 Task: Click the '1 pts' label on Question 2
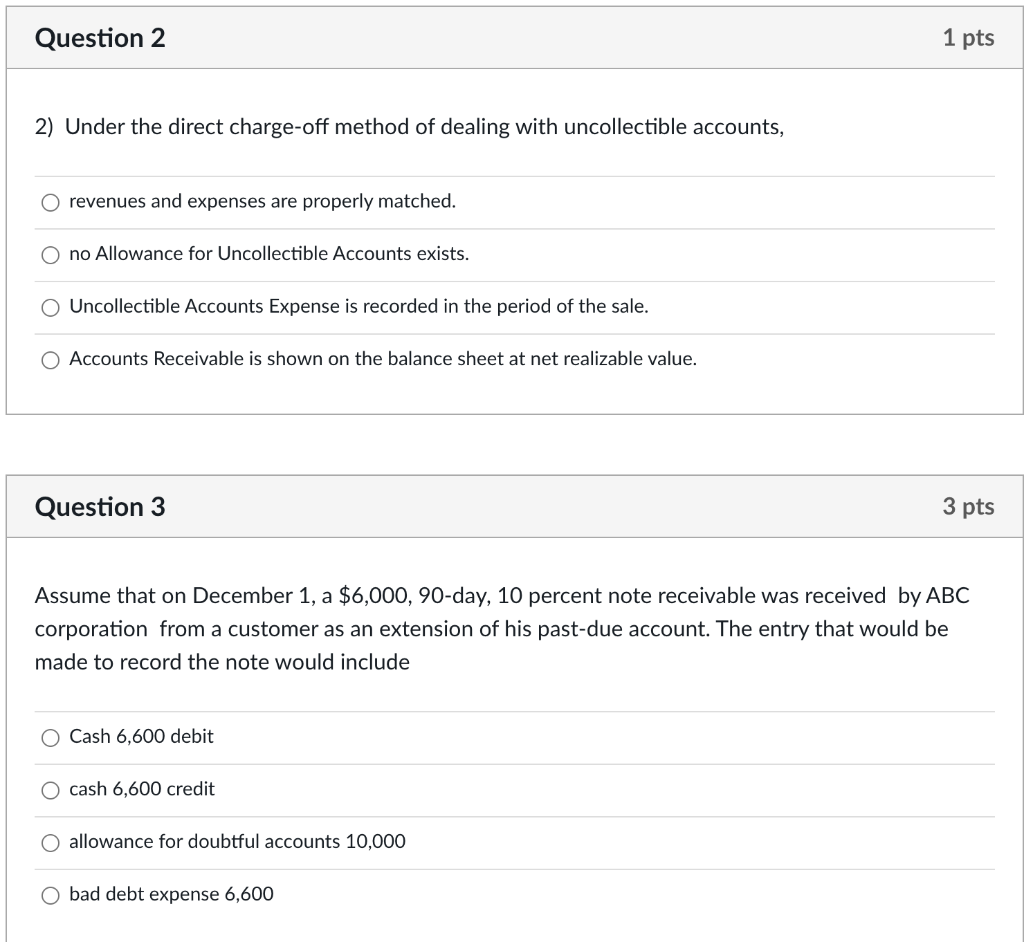click(x=967, y=37)
